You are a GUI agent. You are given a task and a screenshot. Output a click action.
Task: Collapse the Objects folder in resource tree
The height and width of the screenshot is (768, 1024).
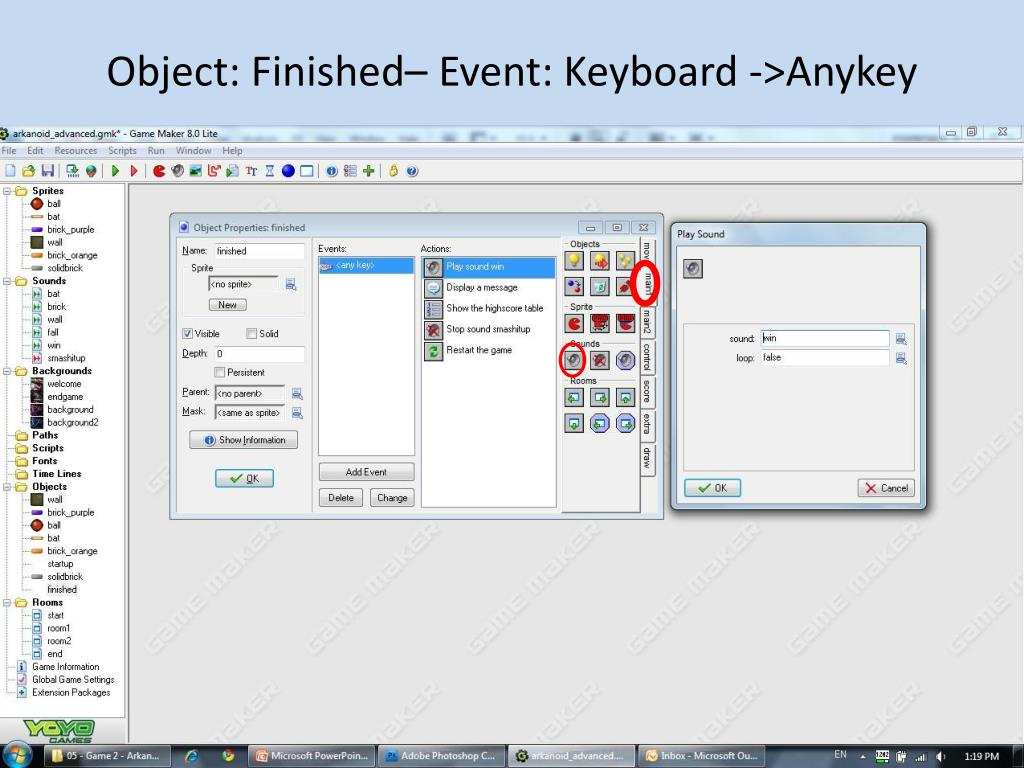7,487
